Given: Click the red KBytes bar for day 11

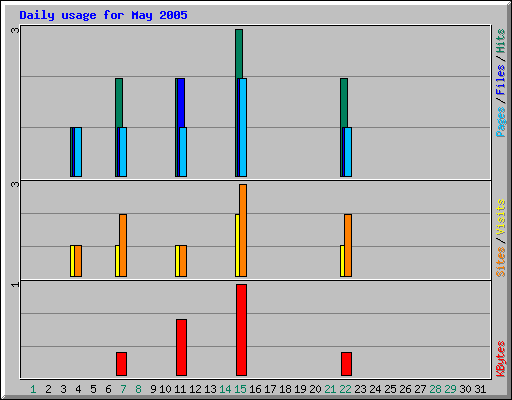Looking at the screenshot, I should [x=181, y=347].
